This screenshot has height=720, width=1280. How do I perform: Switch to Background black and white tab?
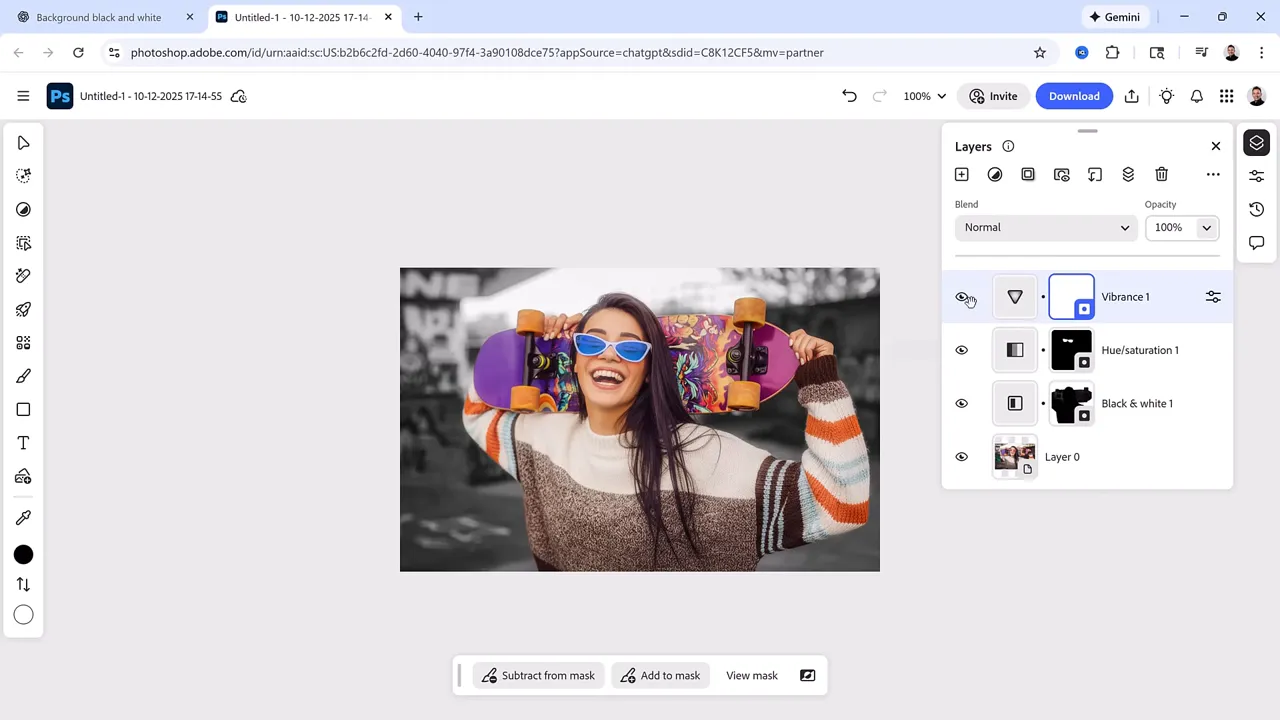(x=98, y=17)
